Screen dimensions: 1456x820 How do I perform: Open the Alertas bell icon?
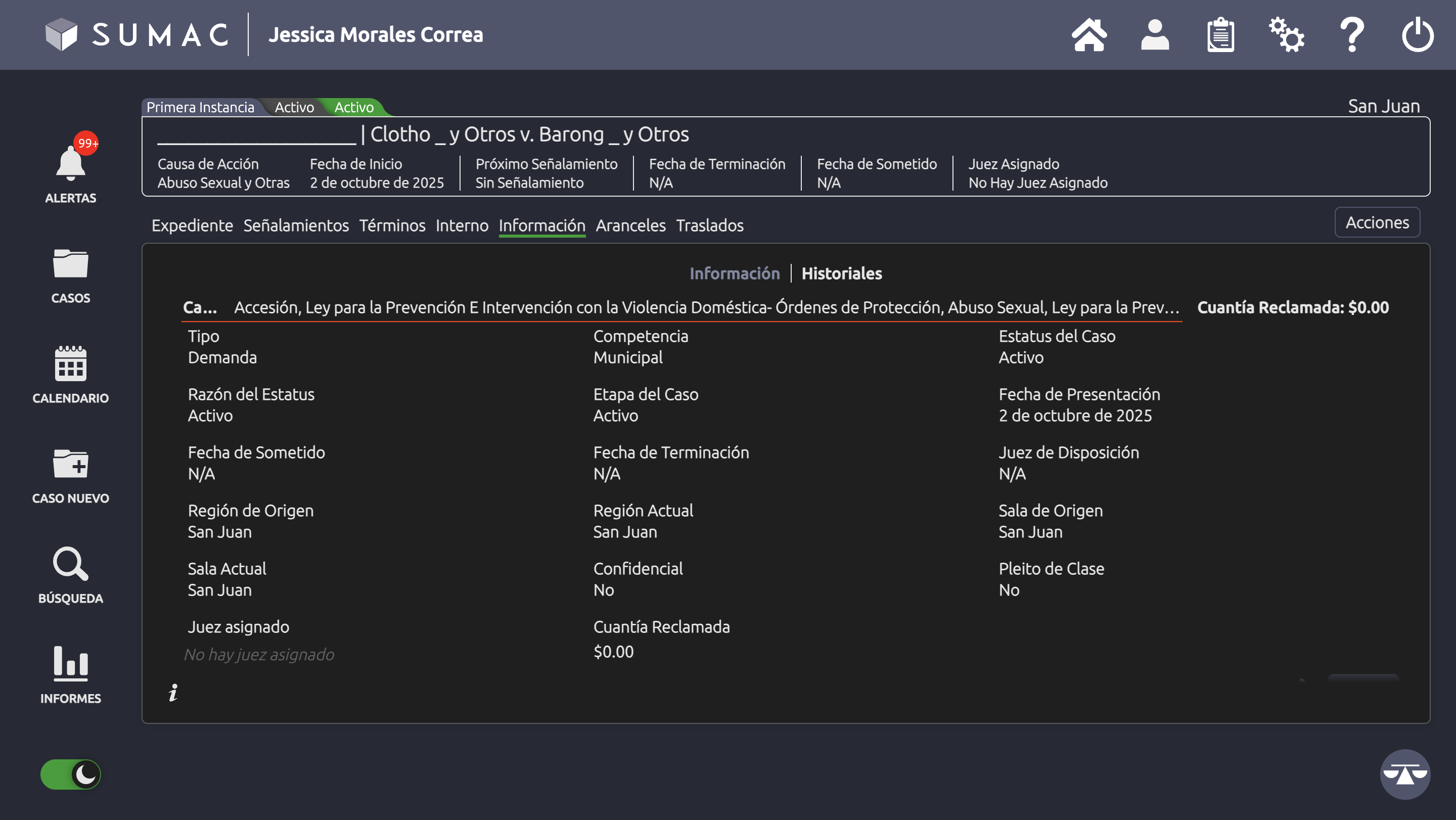(x=71, y=164)
